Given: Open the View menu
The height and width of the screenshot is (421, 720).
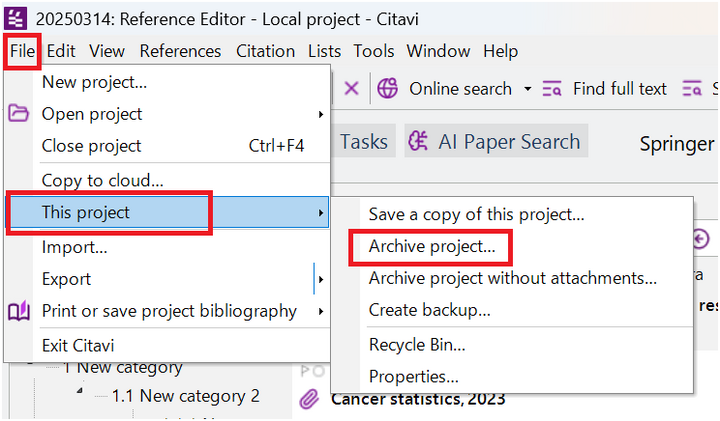Looking at the screenshot, I should [x=107, y=51].
